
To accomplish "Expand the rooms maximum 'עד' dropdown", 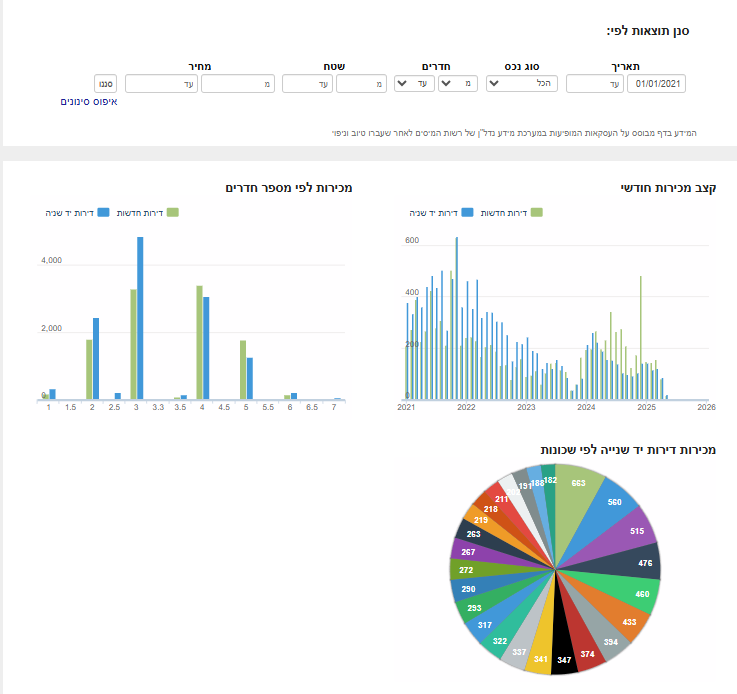I will click(414, 84).
